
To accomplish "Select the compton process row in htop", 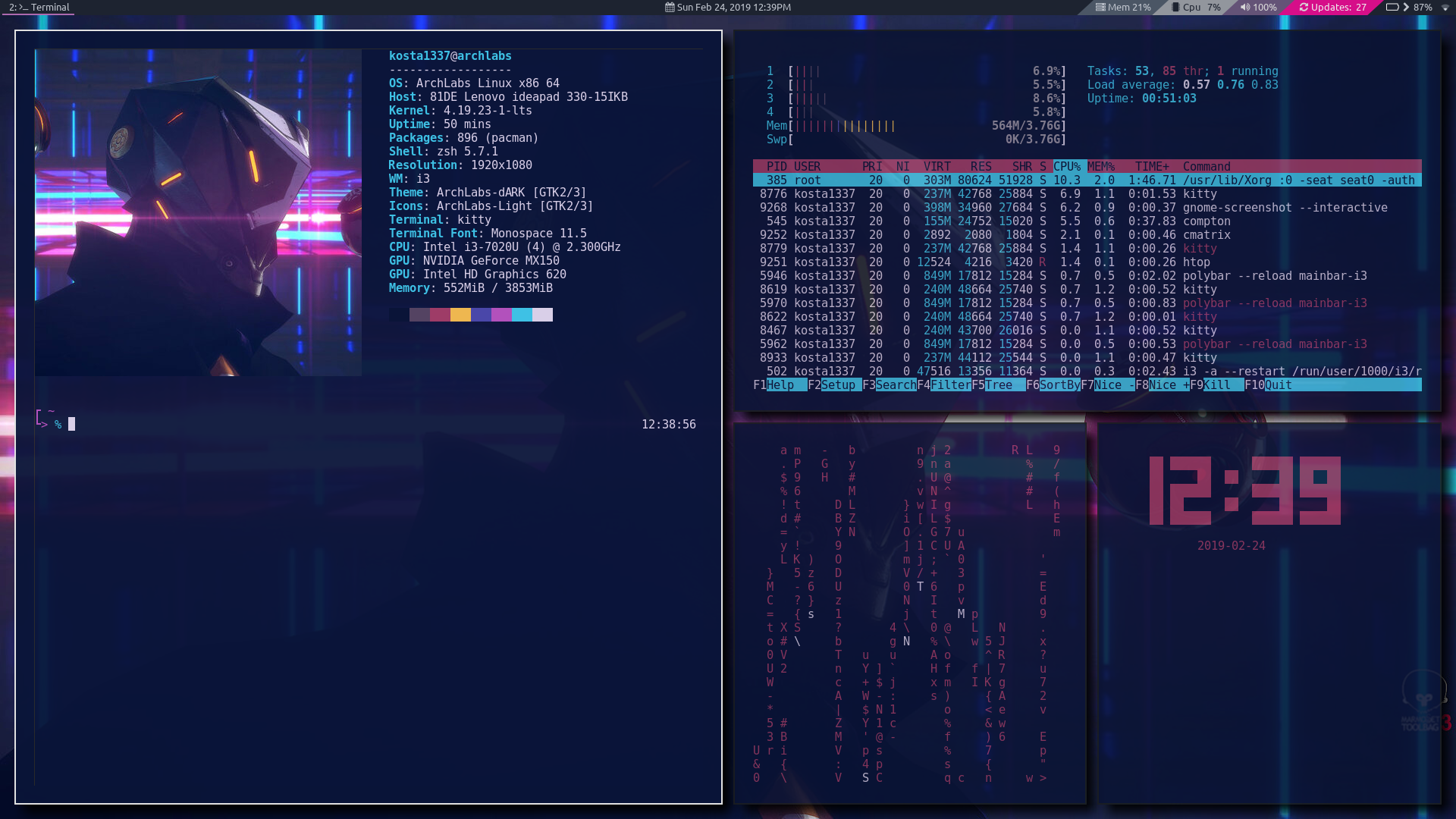I will coord(1087,221).
